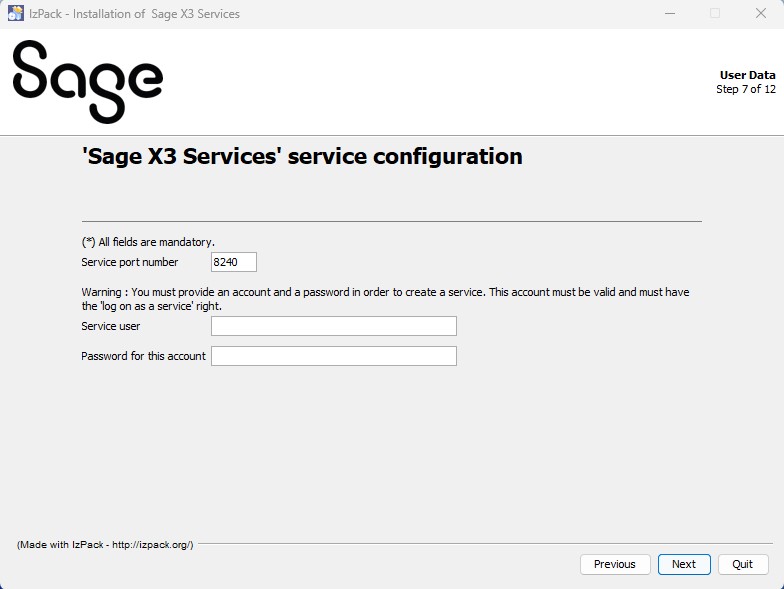Go back with the Previous button

[x=614, y=564]
